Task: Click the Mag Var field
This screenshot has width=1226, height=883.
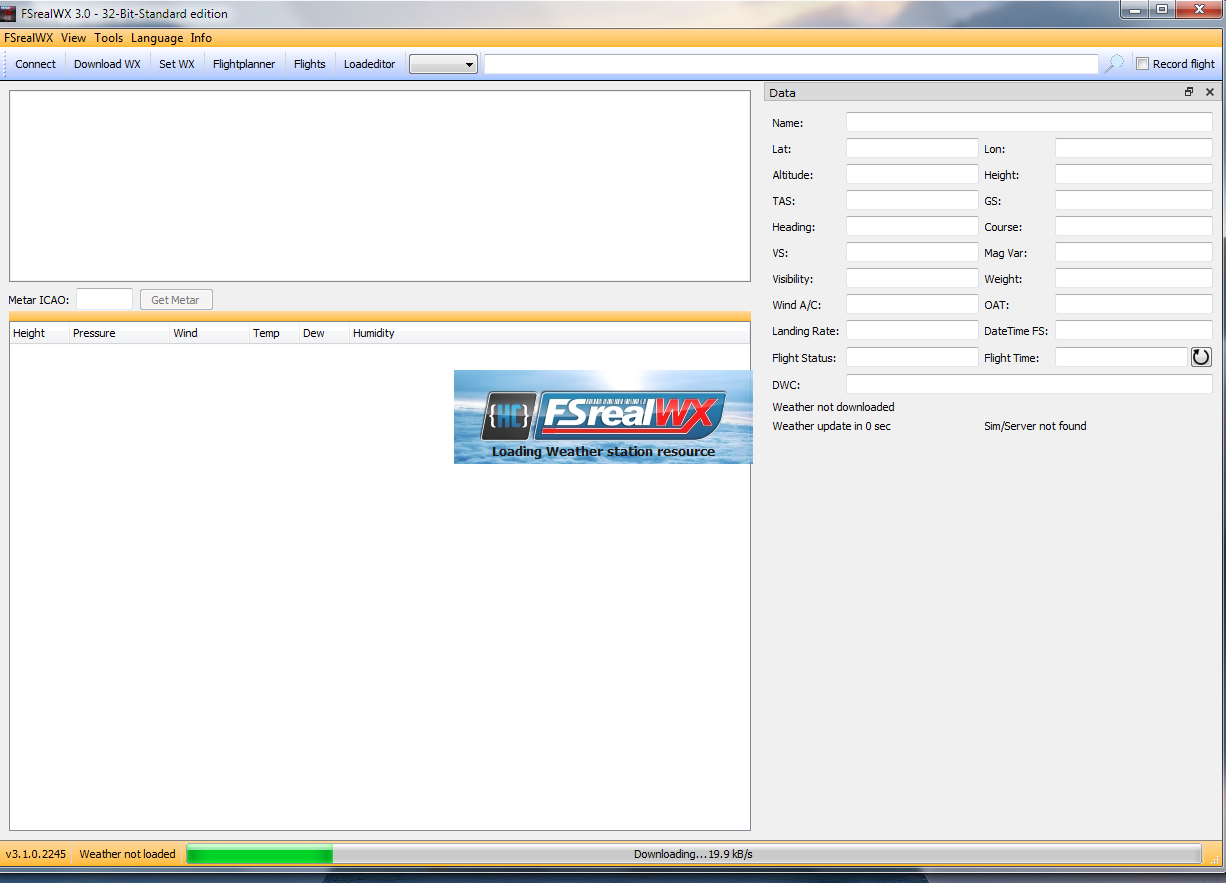Action: pos(1134,252)
